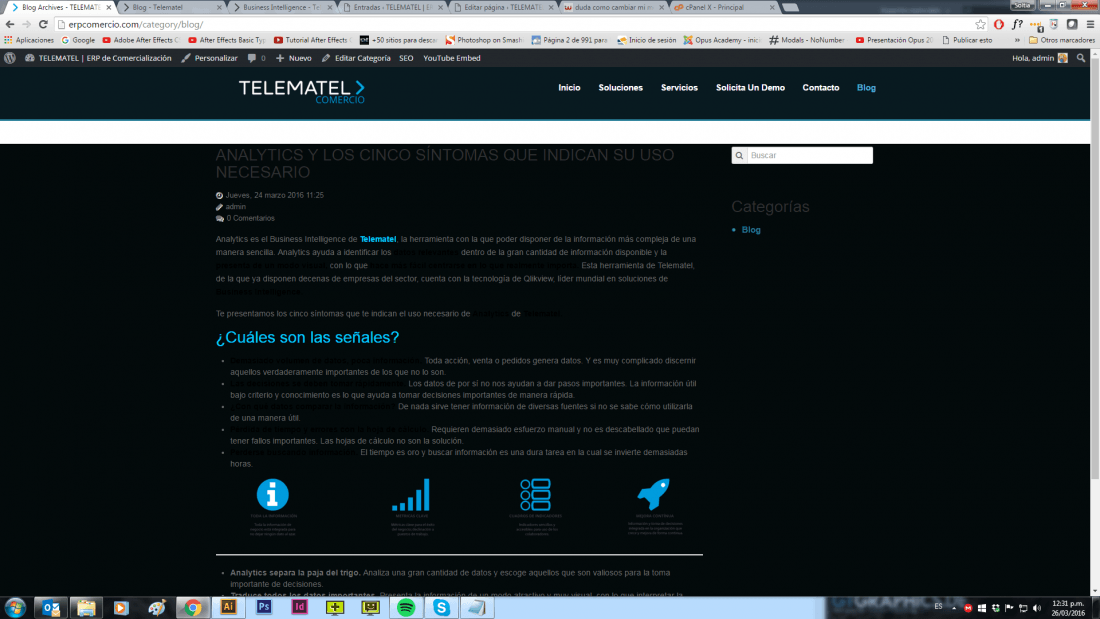
Task: Open Soluciones in site navigation
Action: tap(620, 88)
